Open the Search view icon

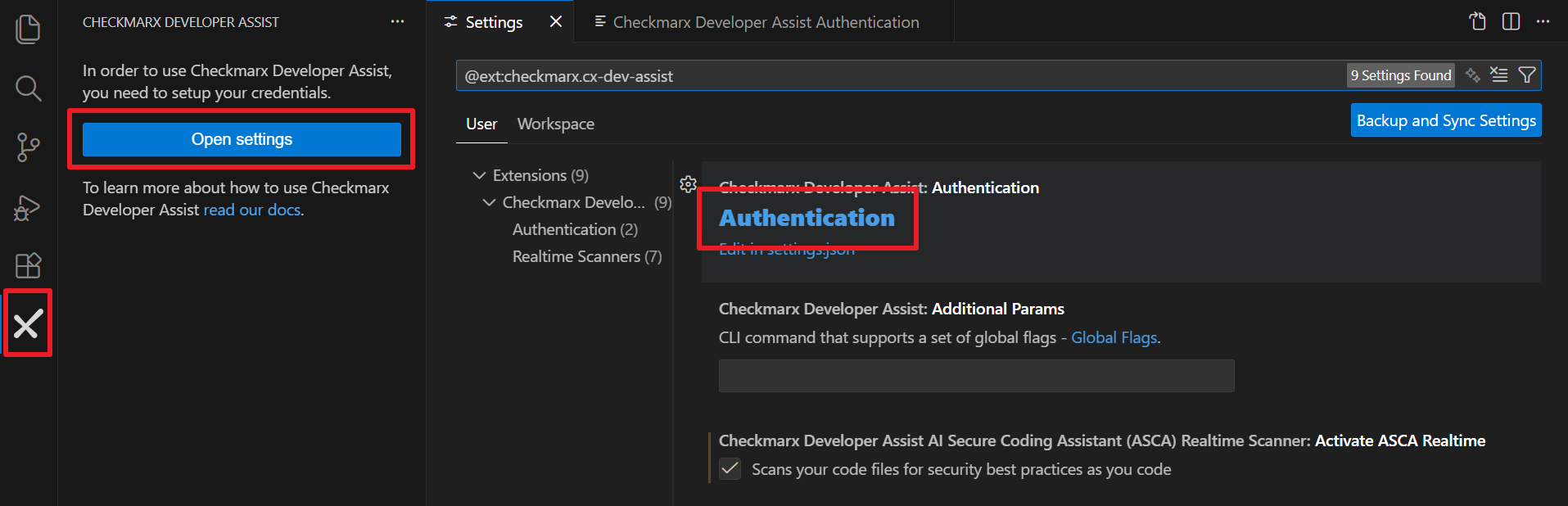(28, 88)
